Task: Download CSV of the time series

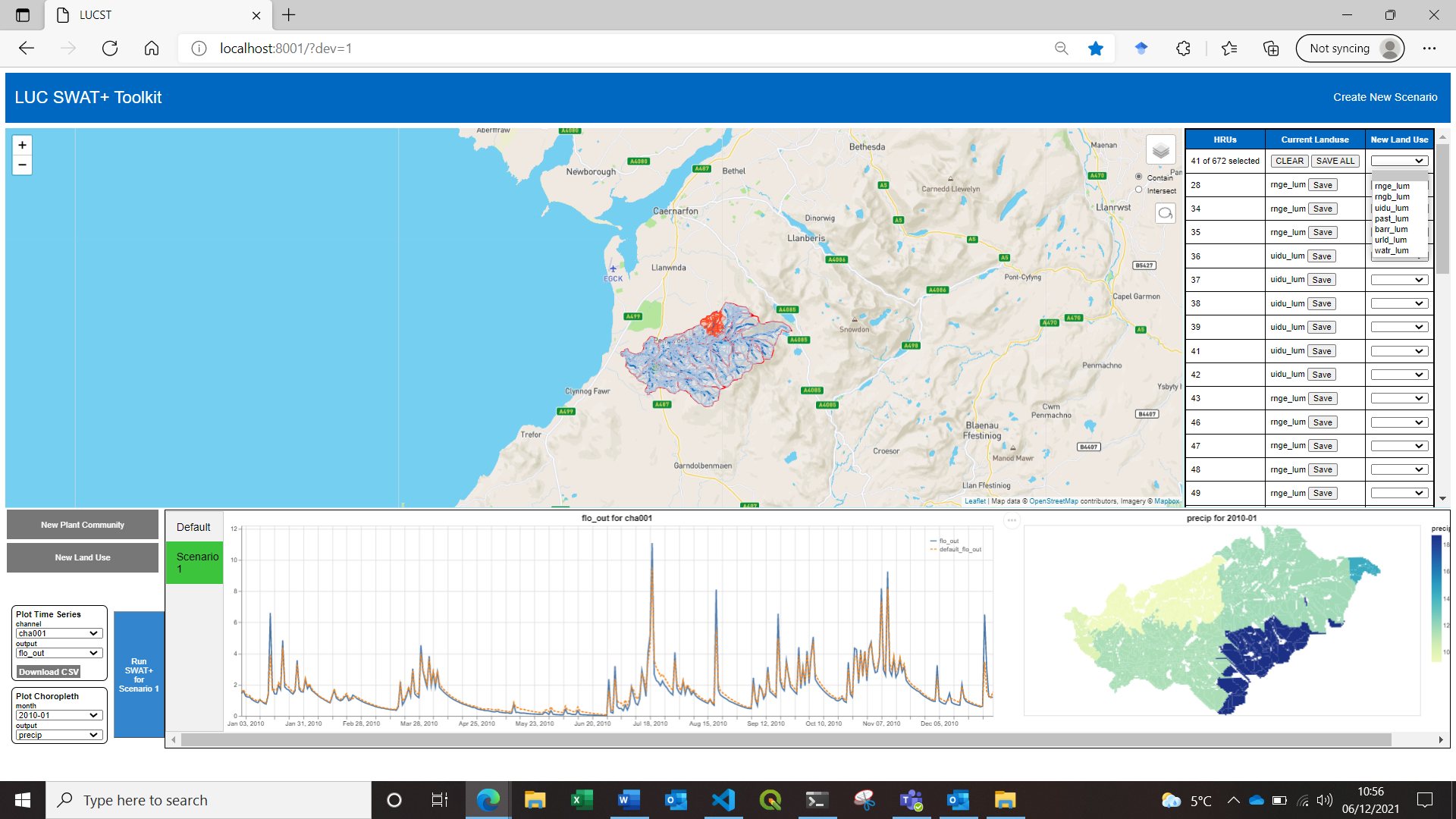Action: (x=49, y=672)
